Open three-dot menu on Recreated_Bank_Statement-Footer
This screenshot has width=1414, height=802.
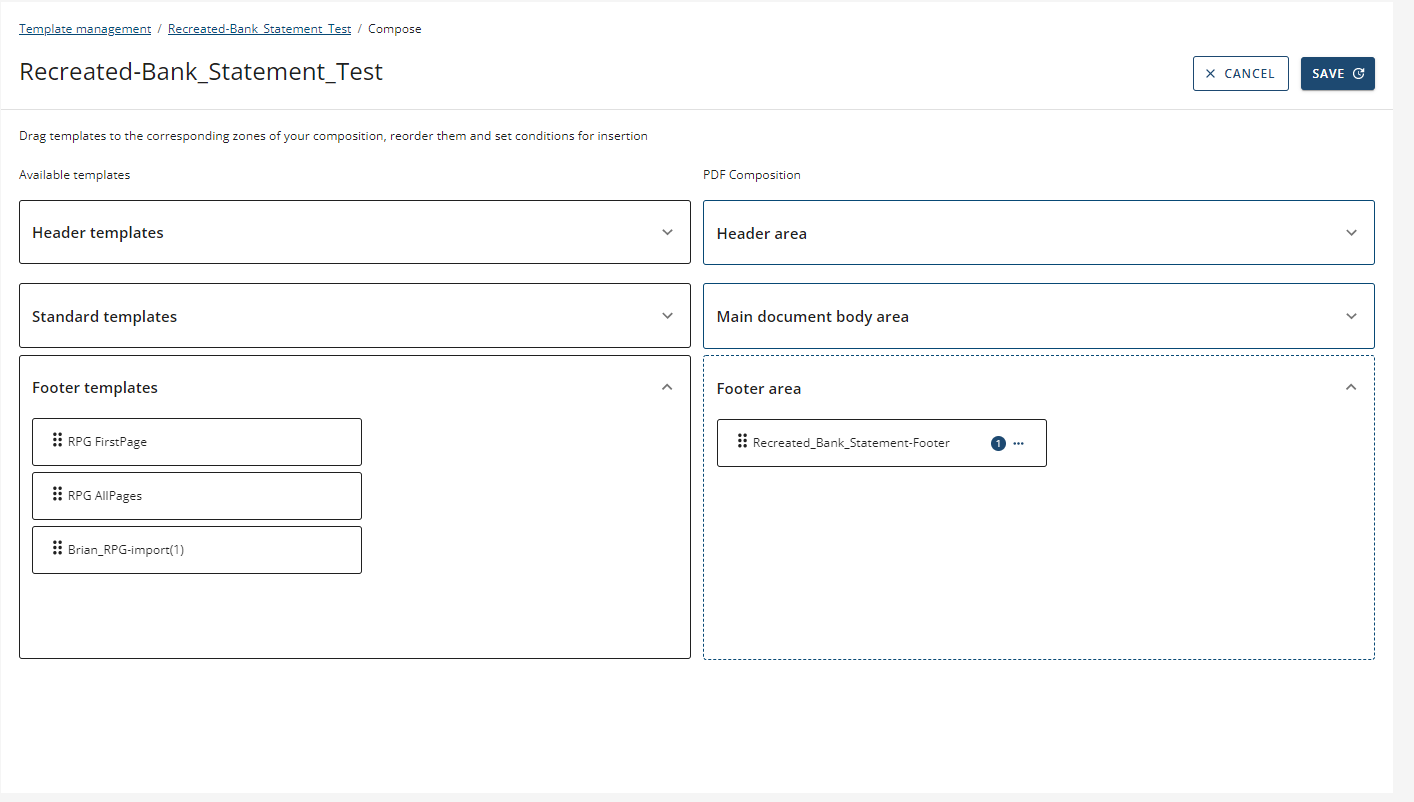point(1019,443)
